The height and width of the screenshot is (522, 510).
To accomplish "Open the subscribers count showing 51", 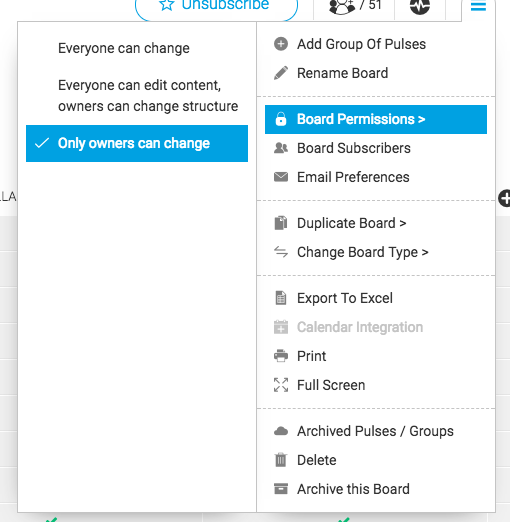I will (354, 6).
